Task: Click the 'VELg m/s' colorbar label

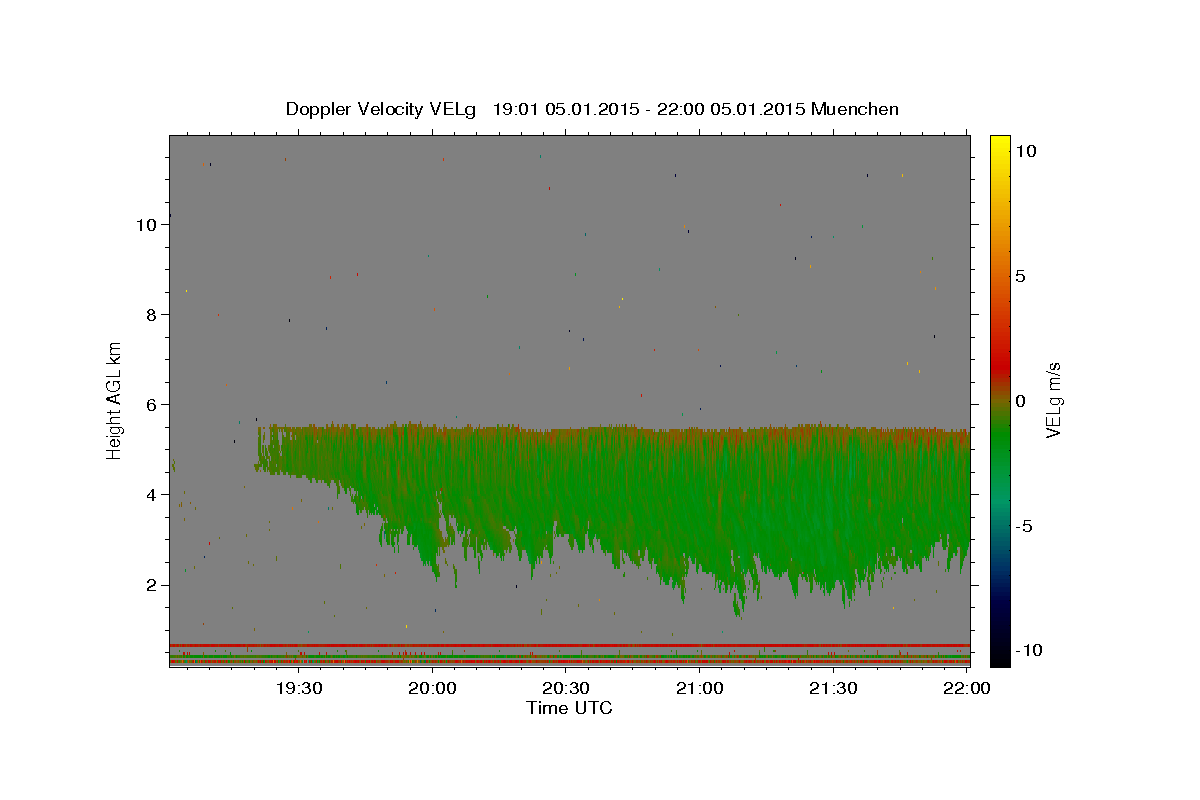Action: (1053, 401)
